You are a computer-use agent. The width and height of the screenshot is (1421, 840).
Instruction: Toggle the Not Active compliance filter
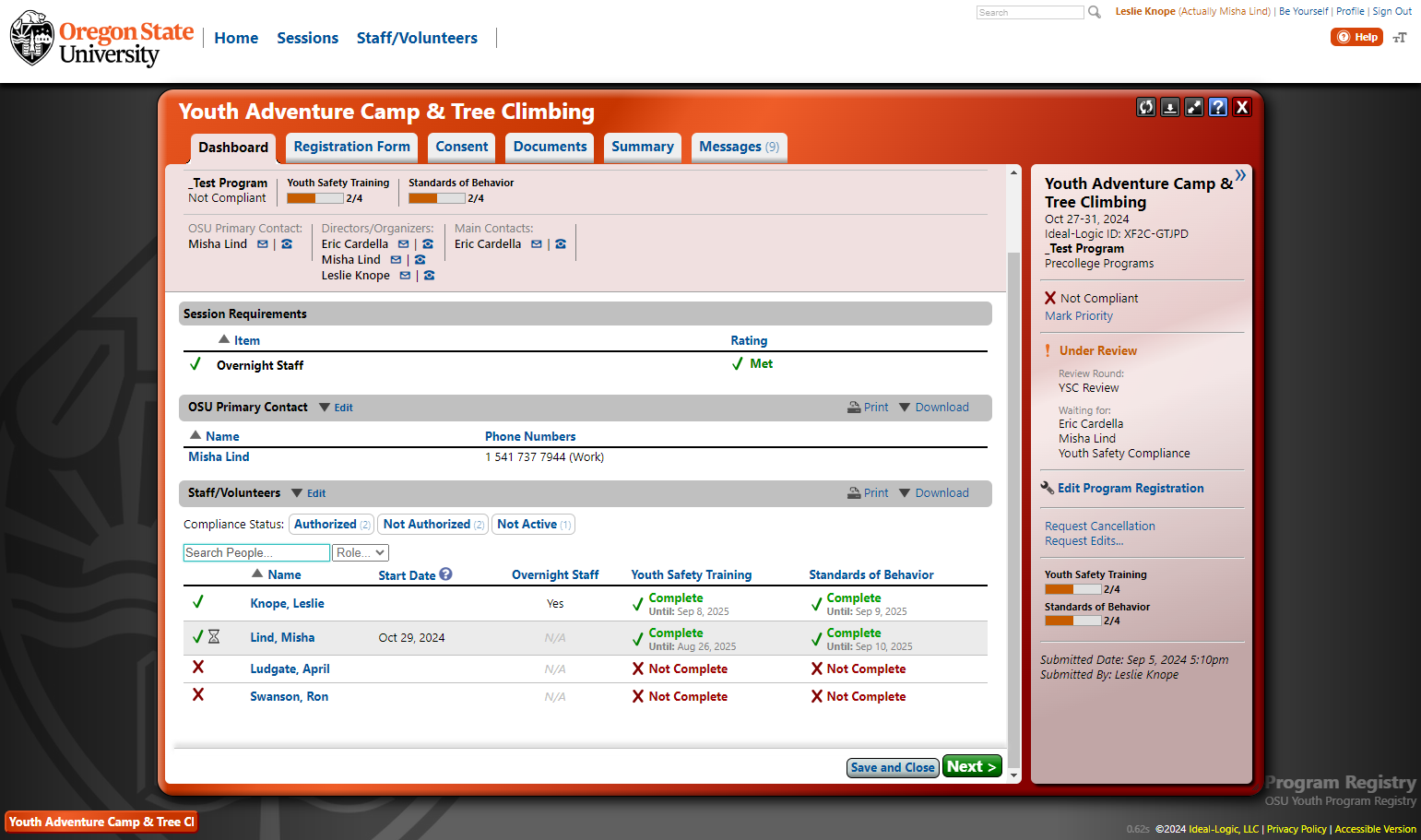pyautogui.click(x=534, y=525)
